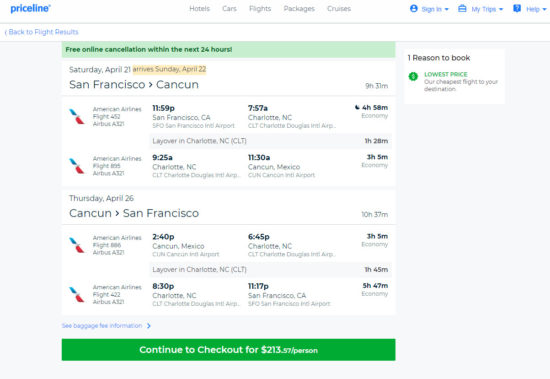Select the Flights navigation tab
The width and height of the screenshot is (550, 379).
(x=260, y=9)
